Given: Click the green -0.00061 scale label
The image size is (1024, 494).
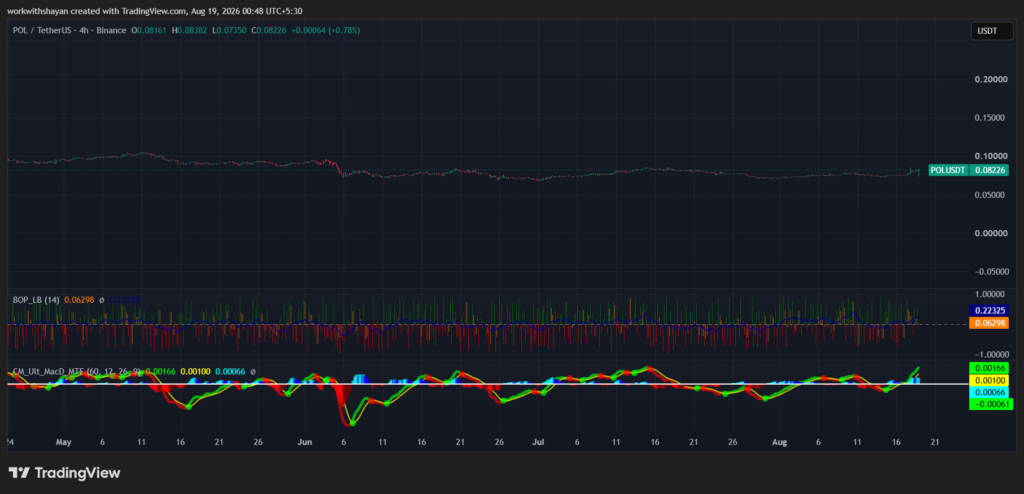Looking at the screenshot, I should tap(991, 404).
